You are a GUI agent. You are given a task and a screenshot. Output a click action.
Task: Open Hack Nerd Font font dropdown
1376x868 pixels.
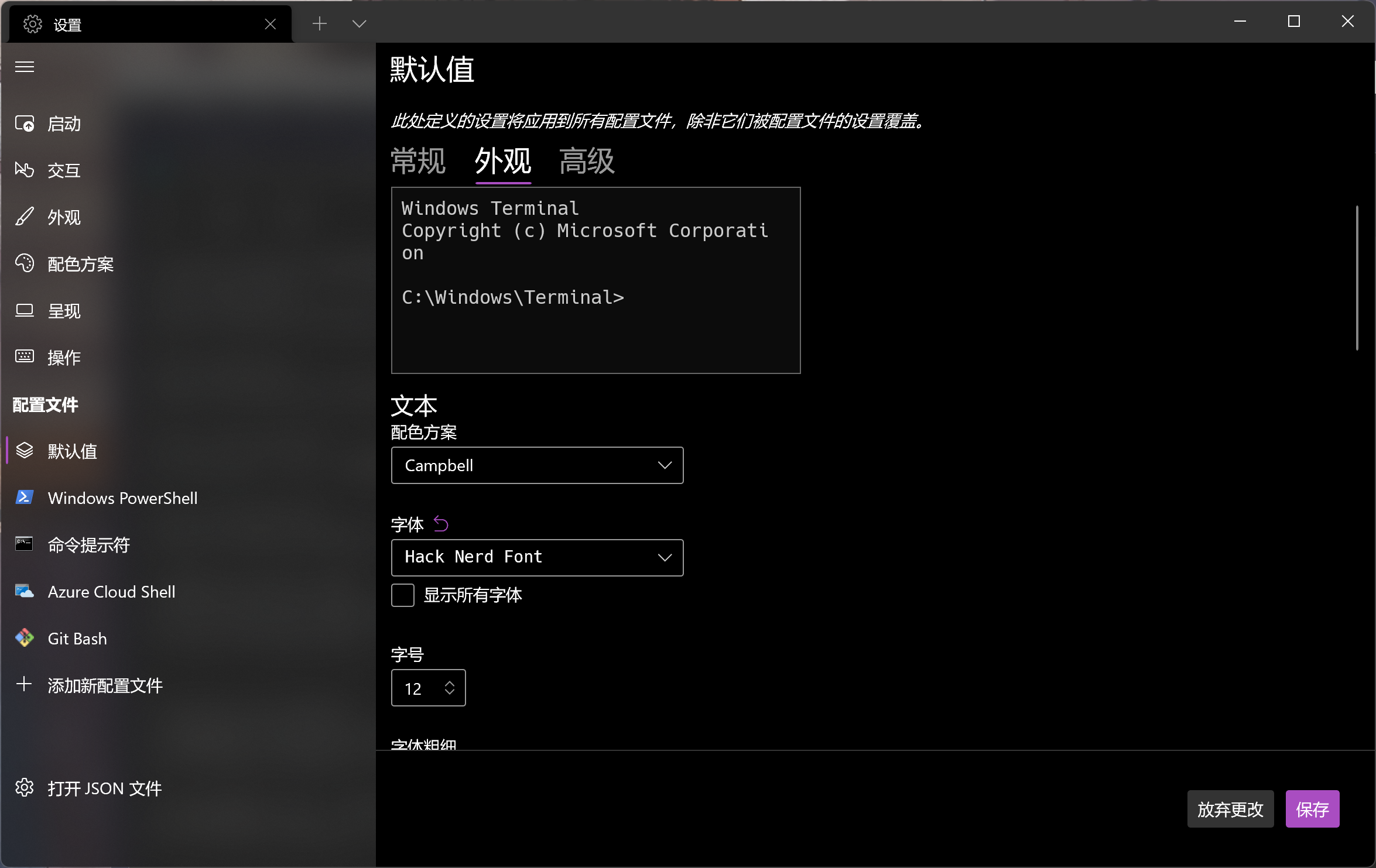[537, 558]
